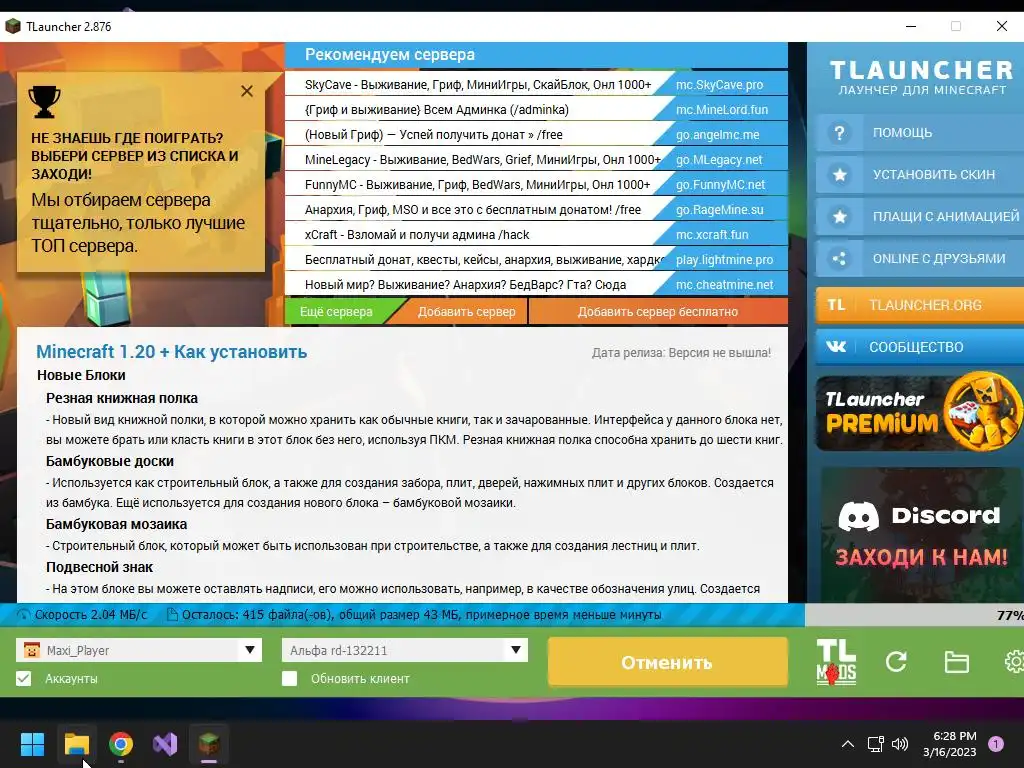
Task: Open TLAUNCHER.ORG link button
Action: 920,305
